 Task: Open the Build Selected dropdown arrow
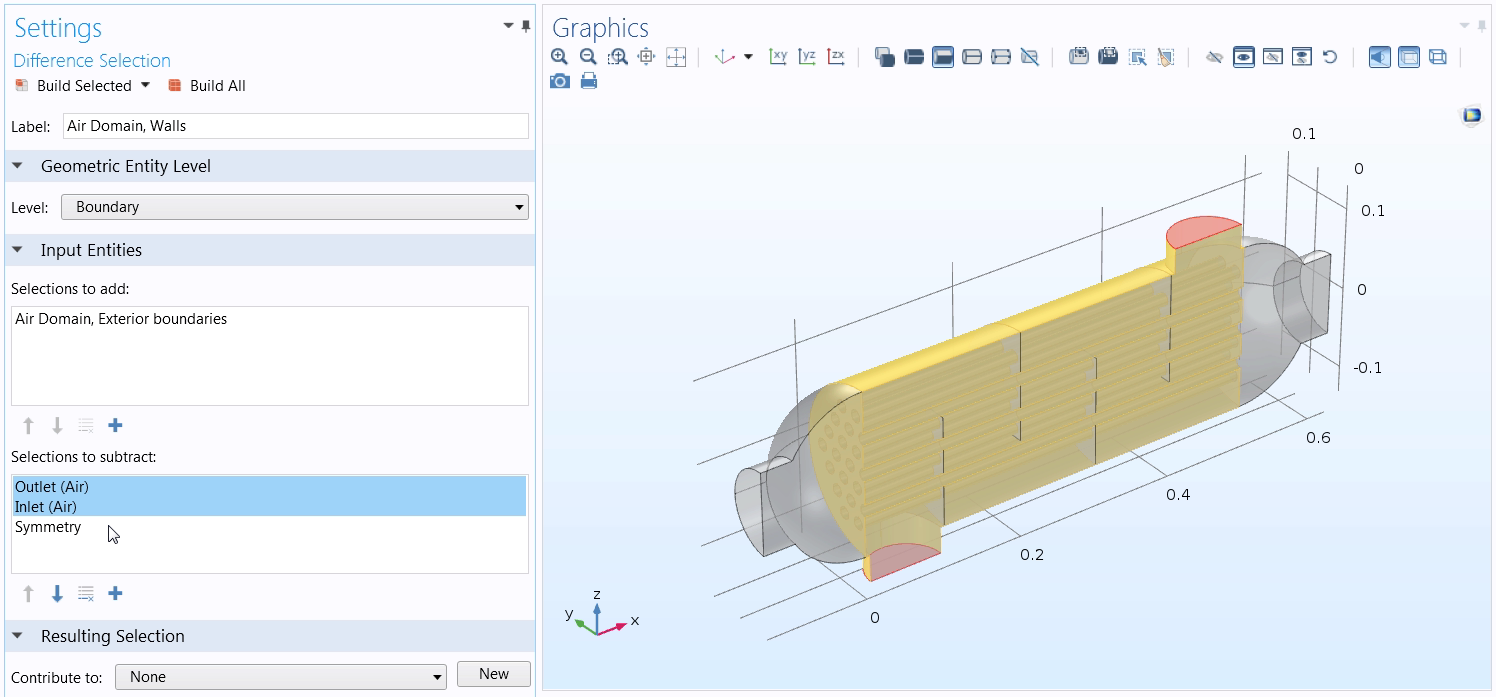pos(145,85)
